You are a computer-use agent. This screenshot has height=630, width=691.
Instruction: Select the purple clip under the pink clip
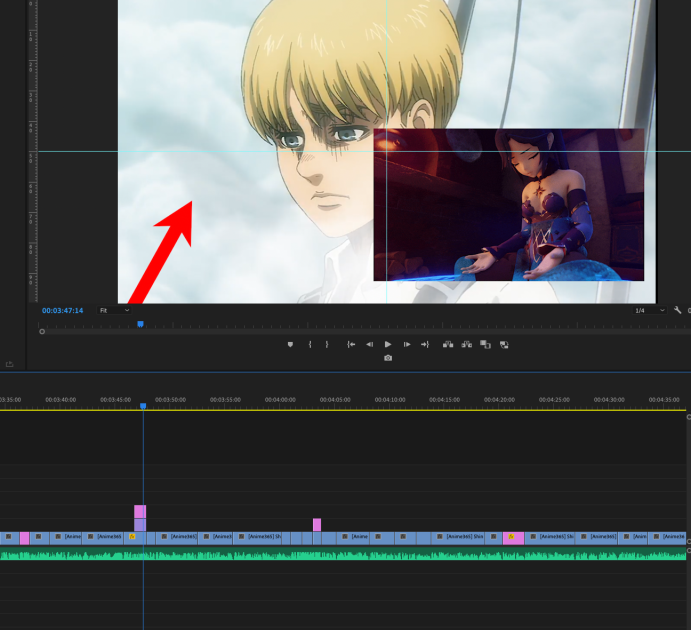140,525
